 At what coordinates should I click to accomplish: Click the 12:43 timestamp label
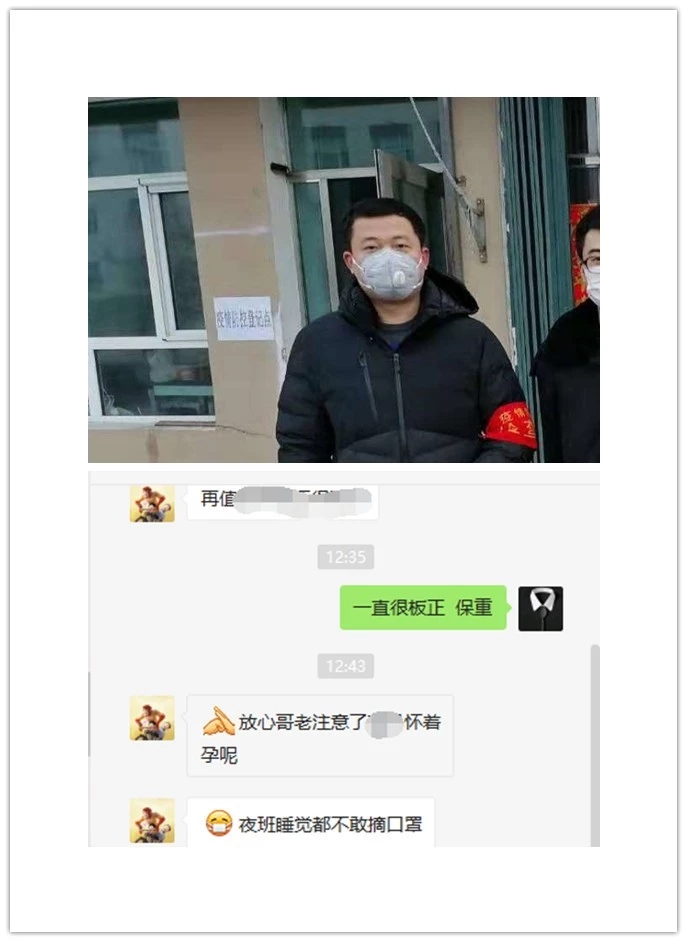point(345,666)
